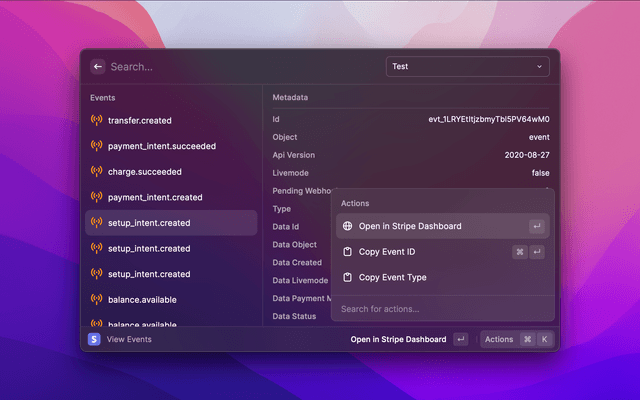The image size is (640, 400).
Task: Focus the Search events input field
Action: click(240, 67)
